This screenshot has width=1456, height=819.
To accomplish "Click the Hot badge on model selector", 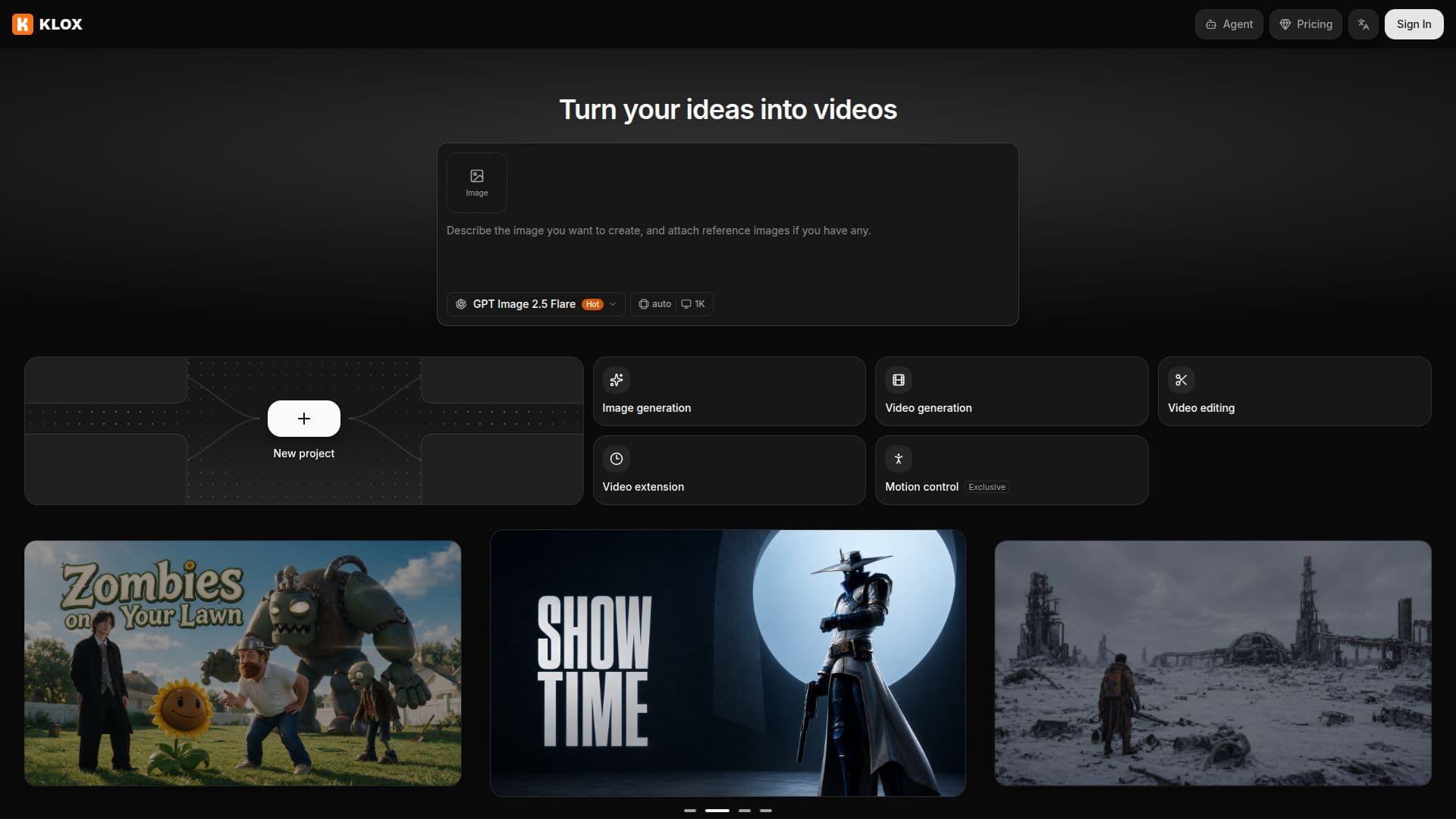I will (592, 304).
